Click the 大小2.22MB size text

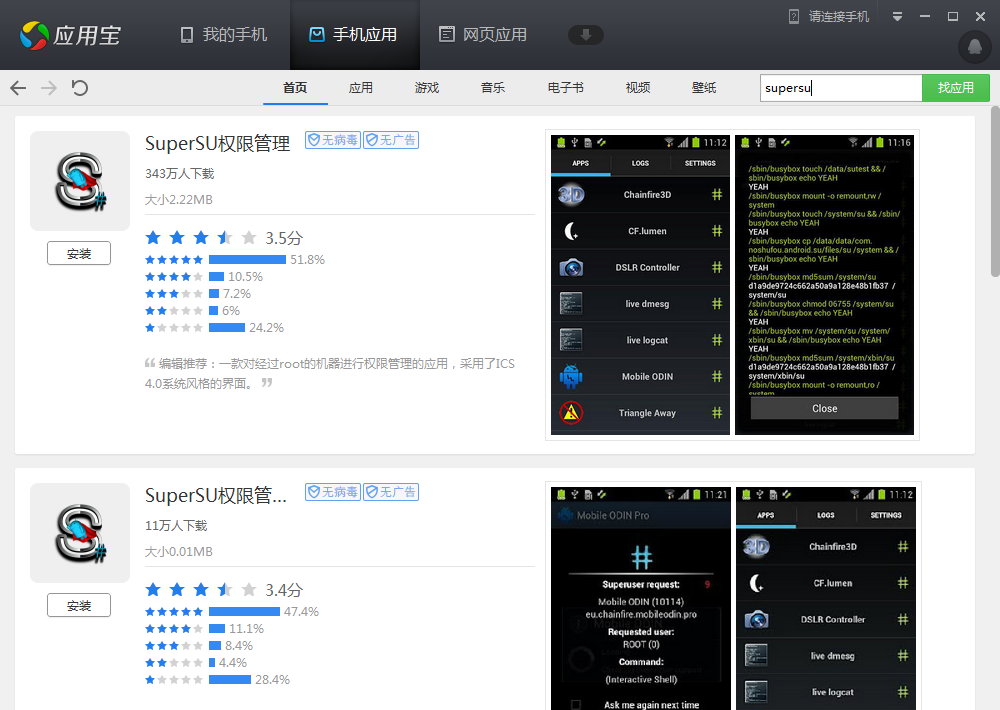[x=179, y=200]
